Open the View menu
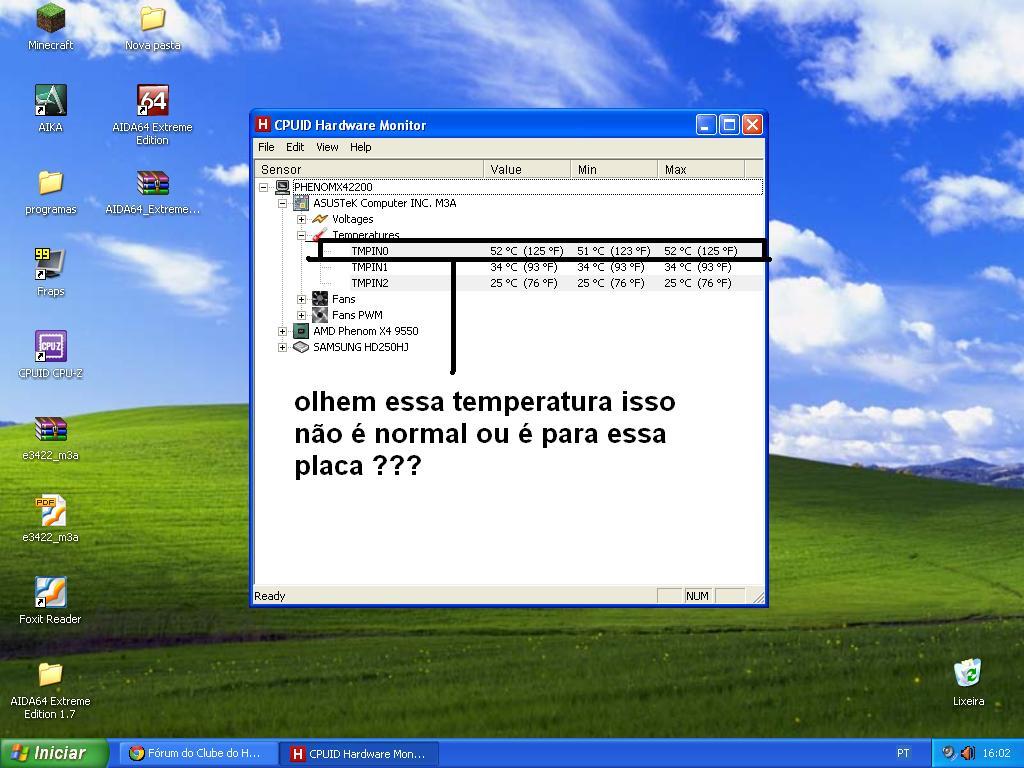This screenshot has height=768, width=1024. click(x=327, y=147)
